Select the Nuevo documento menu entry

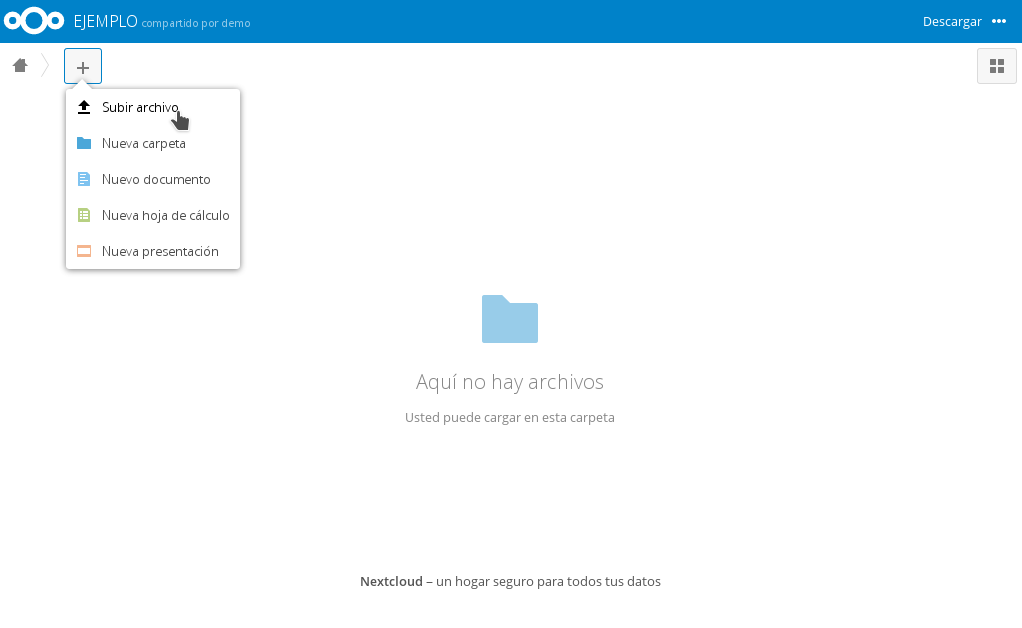153,179
